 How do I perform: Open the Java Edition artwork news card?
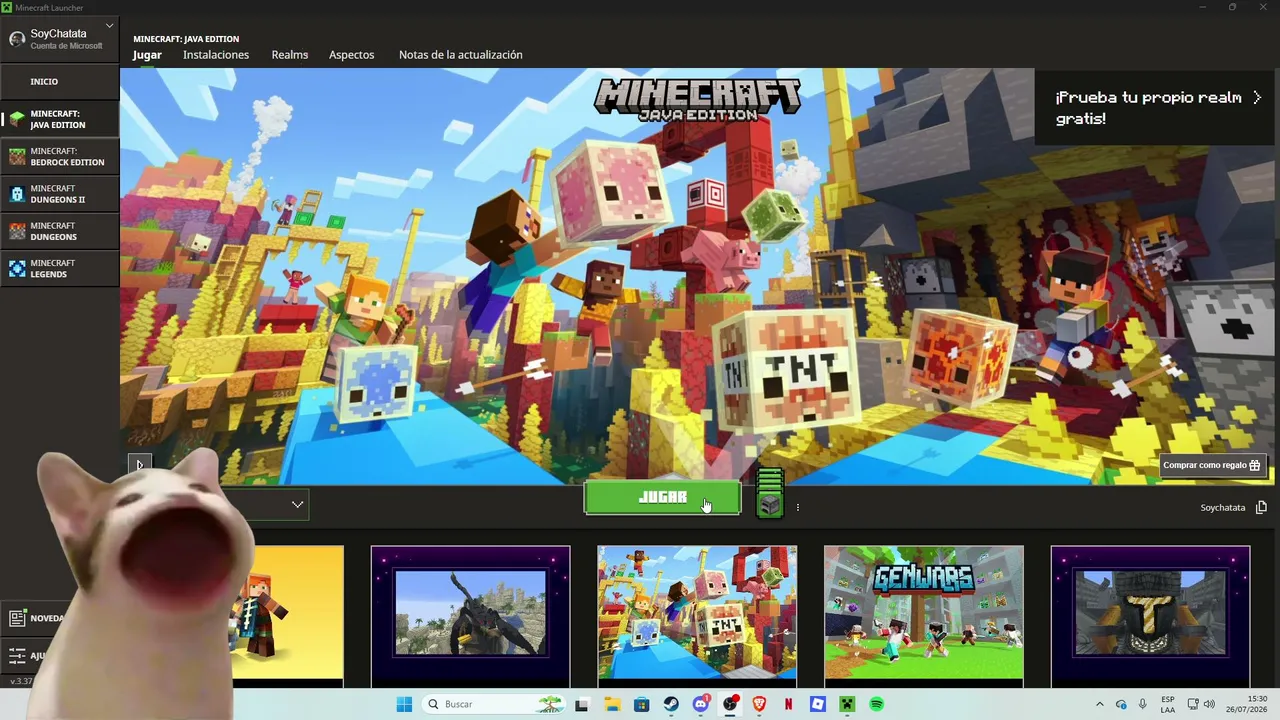coord(697,616)
